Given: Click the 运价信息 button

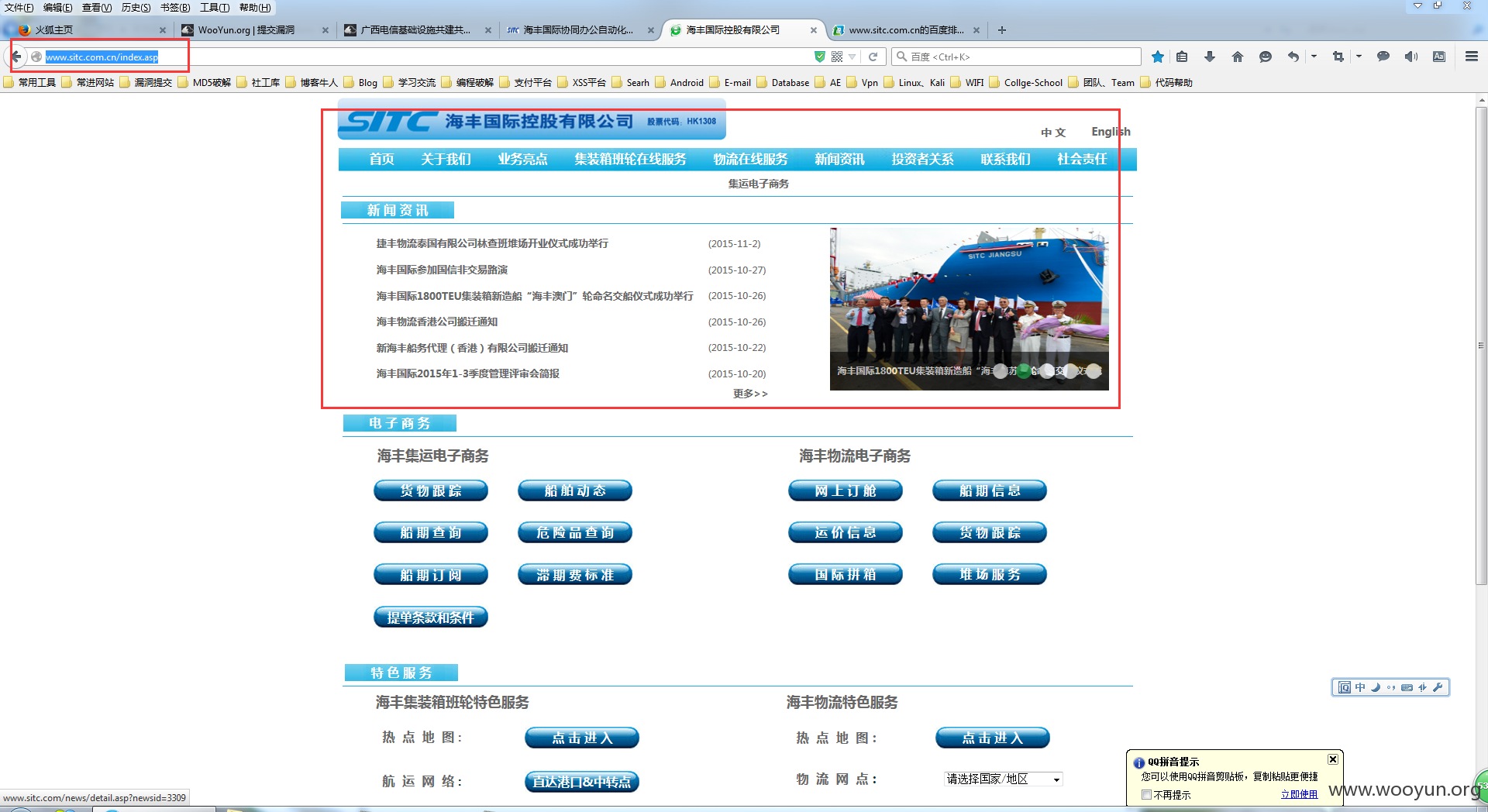Looking at the screenshot, I should [x=846, y=532].
